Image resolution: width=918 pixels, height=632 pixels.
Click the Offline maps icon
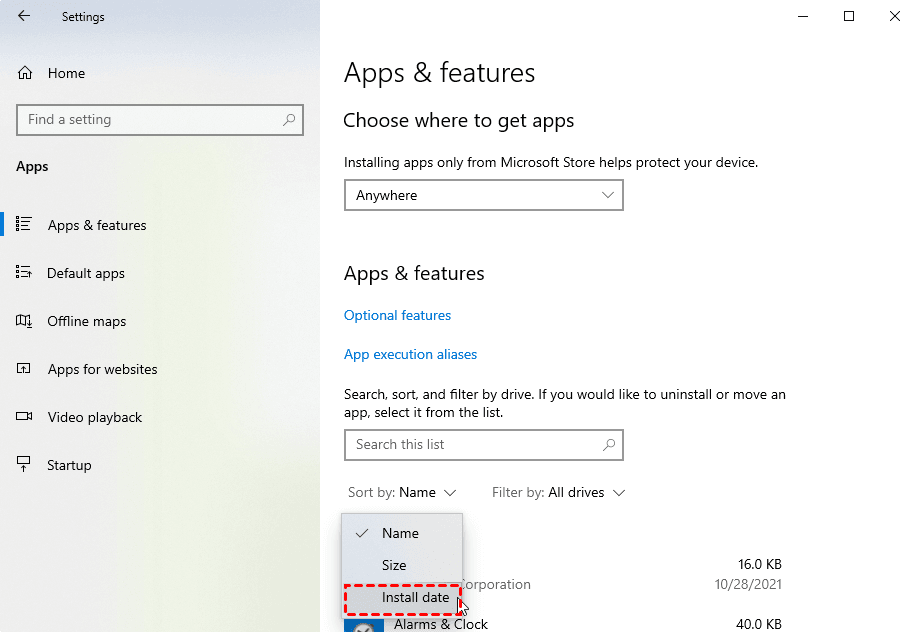tap(25, 321)
